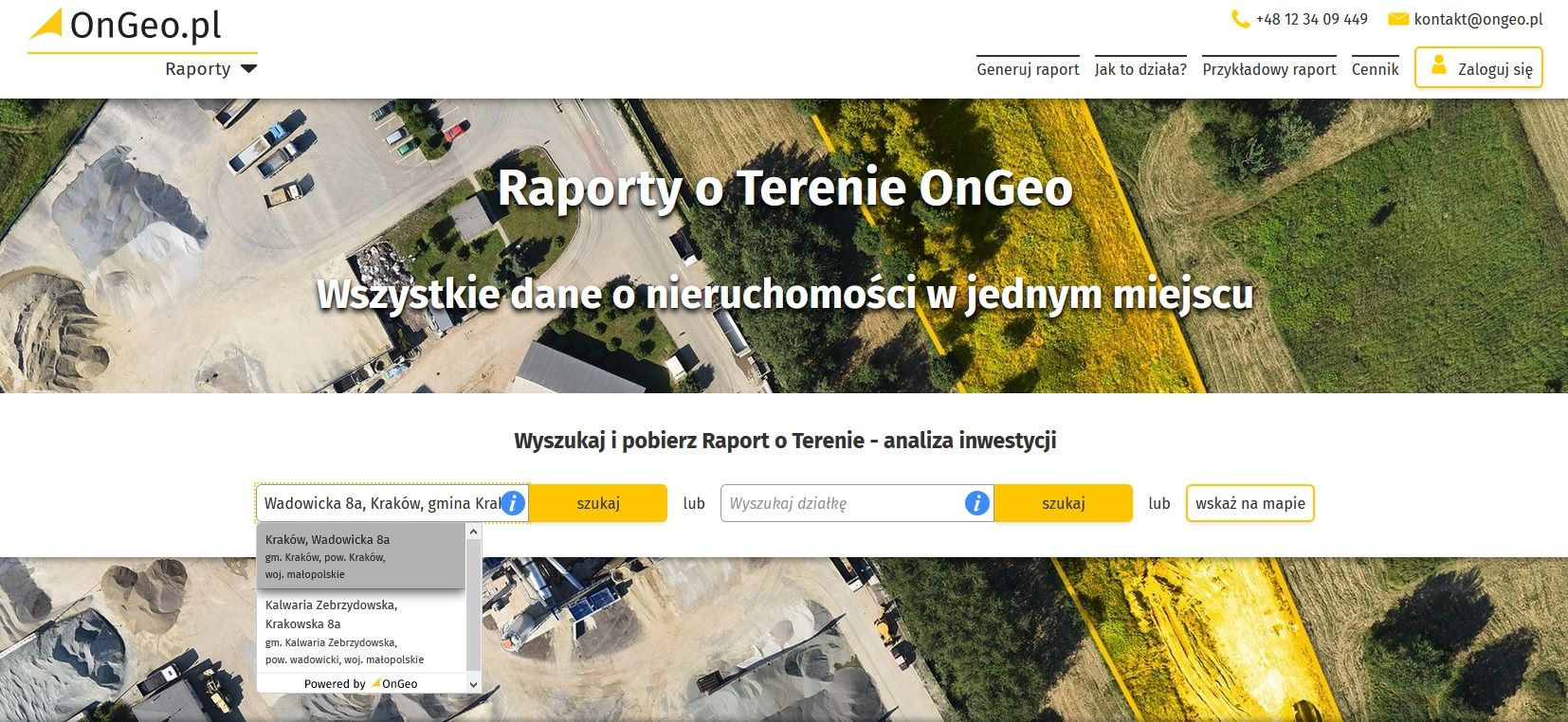Click the envelope email icon

(x=1397, y=19)
